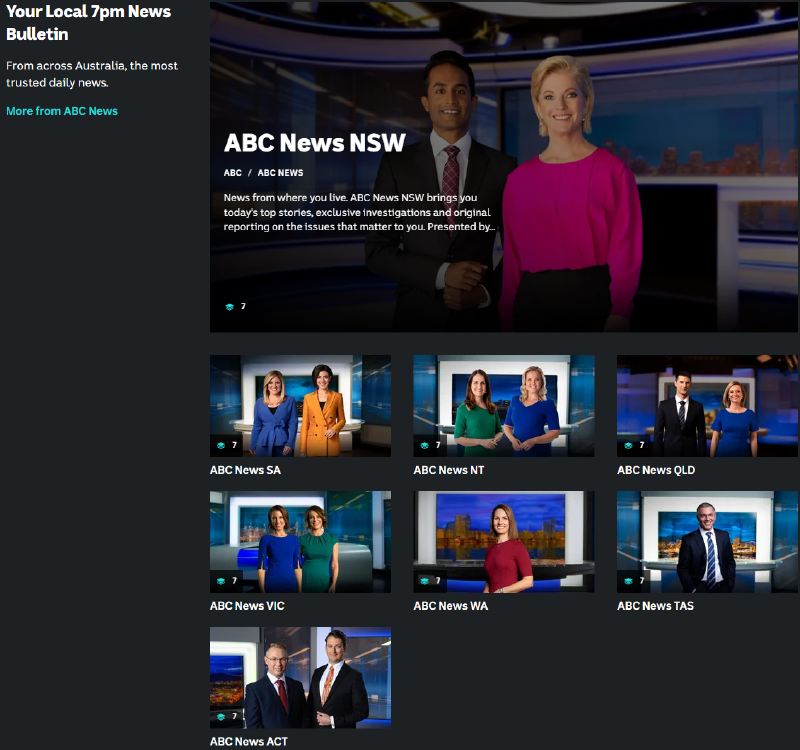Click the iview icon on the QLD thumbnail
This screenshot has width=800, height=750.
coord(629,445)
